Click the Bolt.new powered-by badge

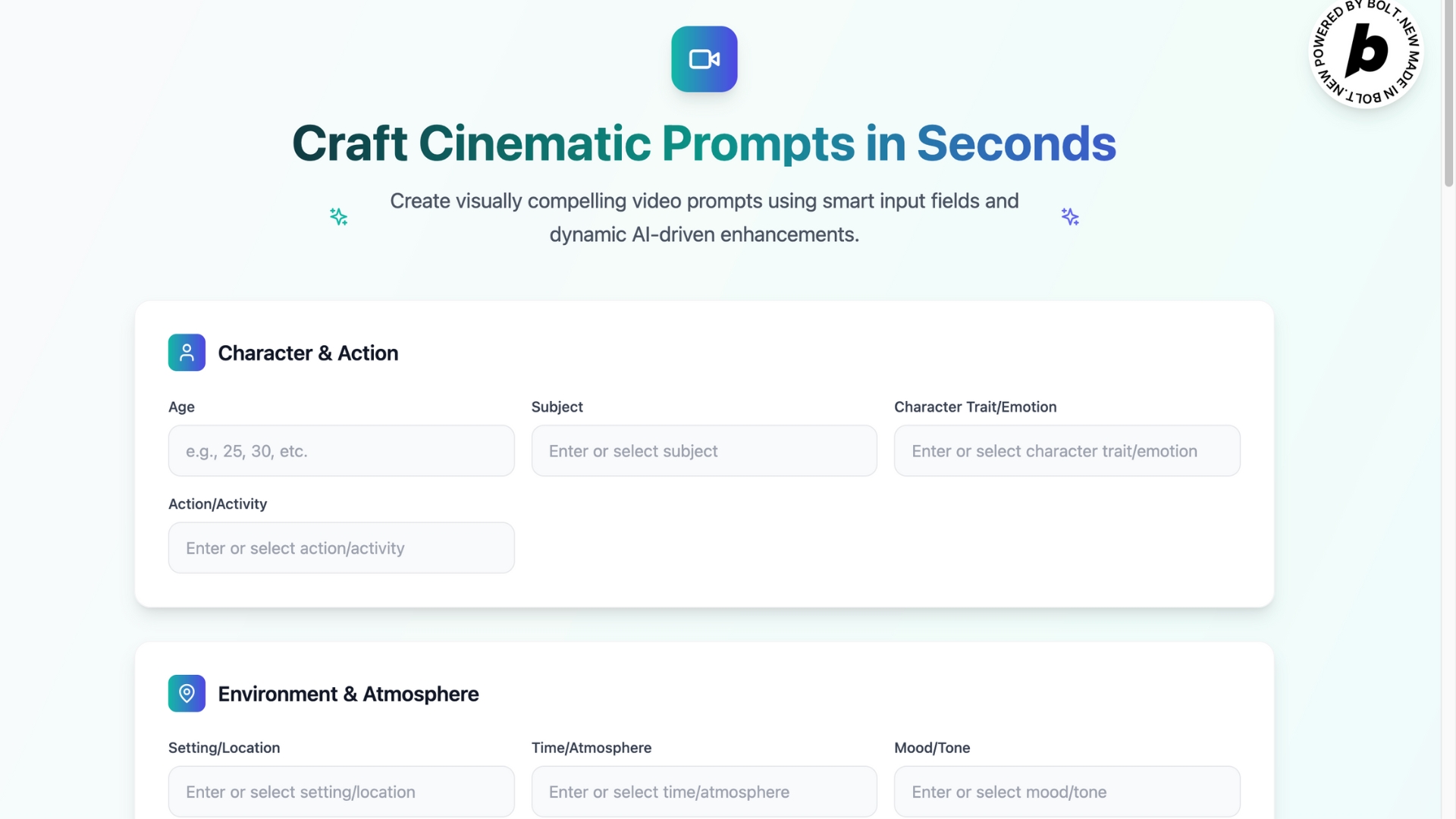1366,52
